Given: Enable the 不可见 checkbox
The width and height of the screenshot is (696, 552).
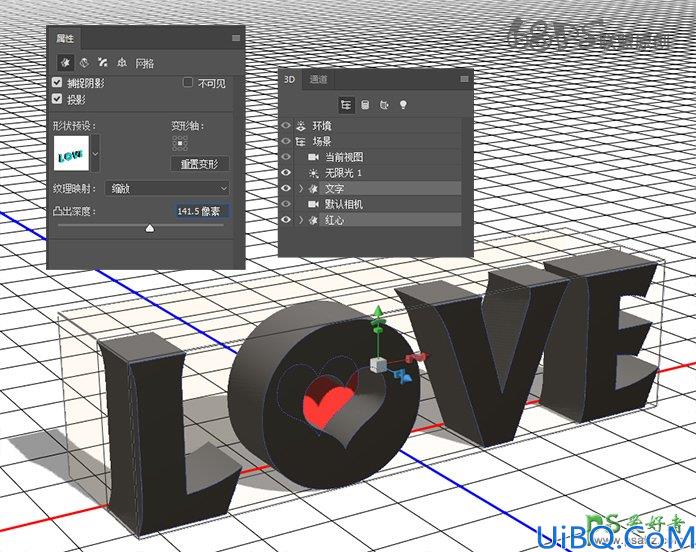Looking at the screenshot, I should (188, 82).
